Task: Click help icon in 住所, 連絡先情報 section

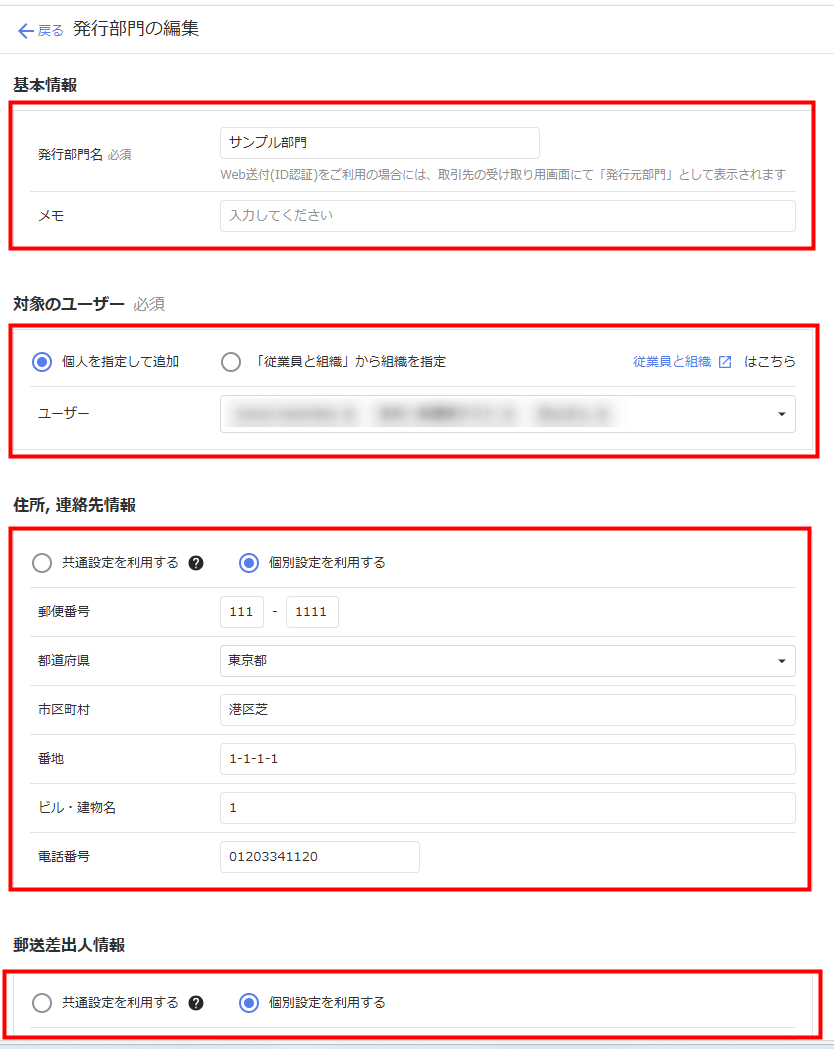Action: [196, 563]
